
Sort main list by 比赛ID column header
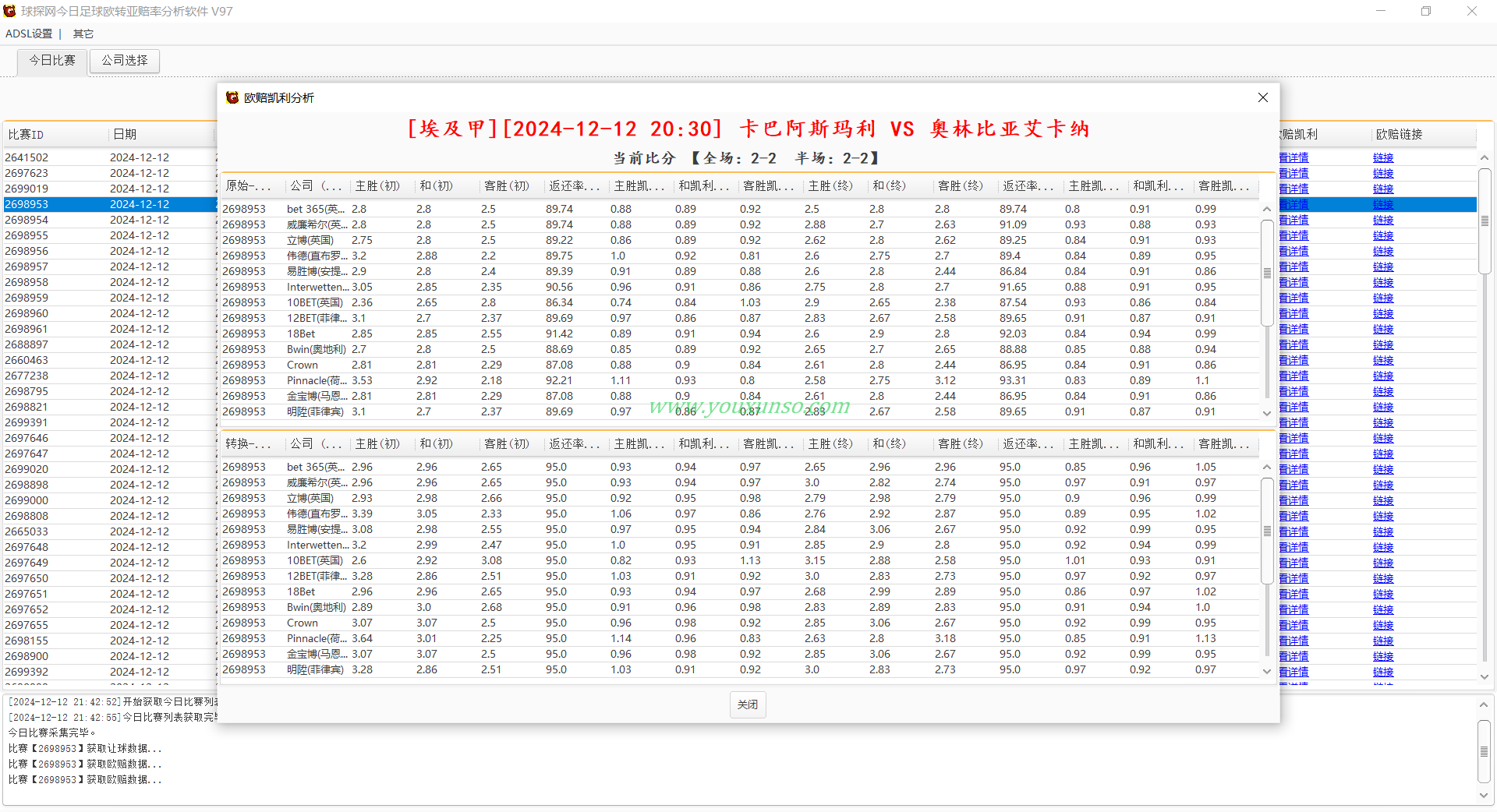[x=56, y=134]
